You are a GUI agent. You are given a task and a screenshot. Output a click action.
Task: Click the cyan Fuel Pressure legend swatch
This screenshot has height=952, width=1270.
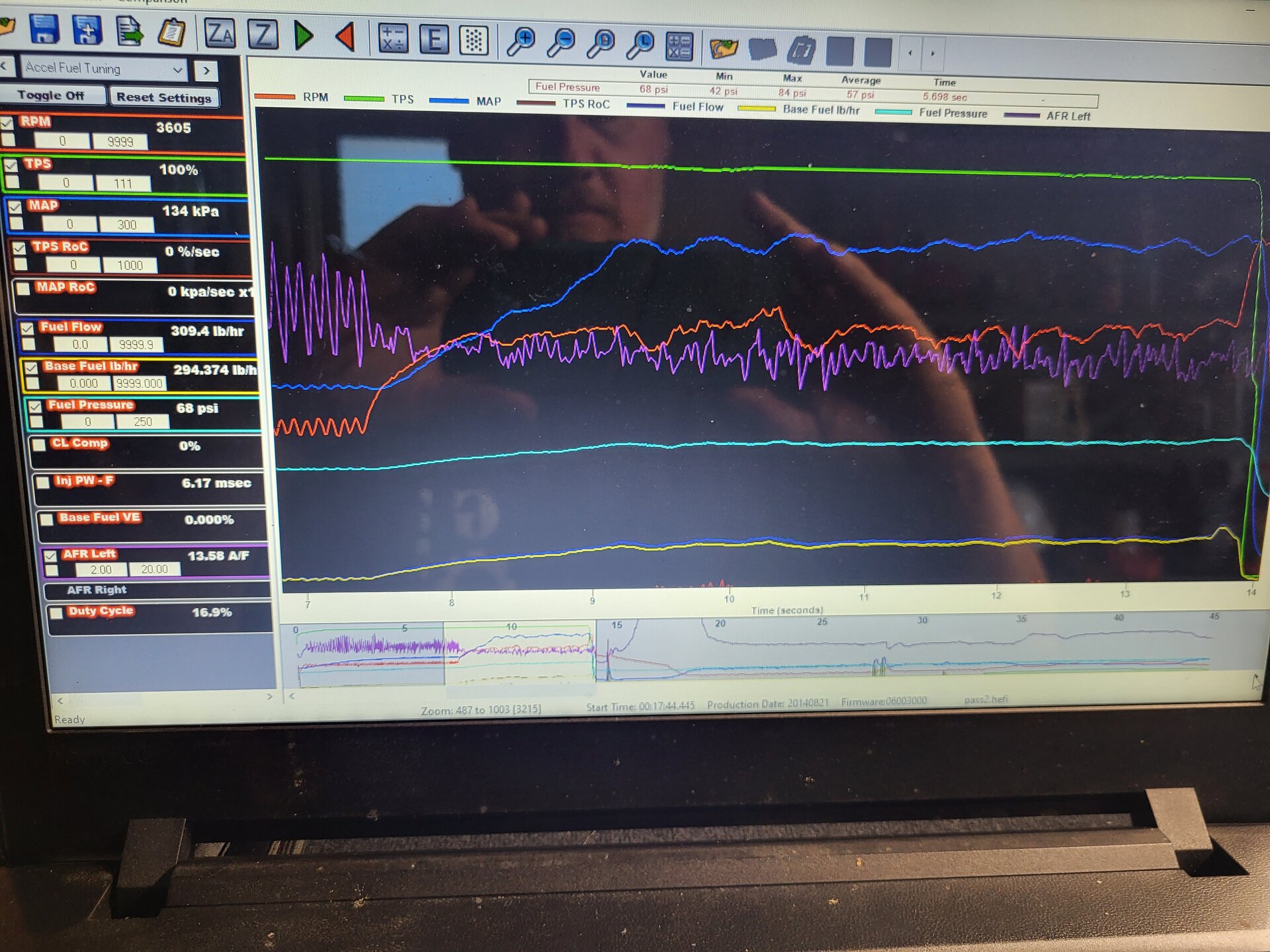tap(893, 112)
